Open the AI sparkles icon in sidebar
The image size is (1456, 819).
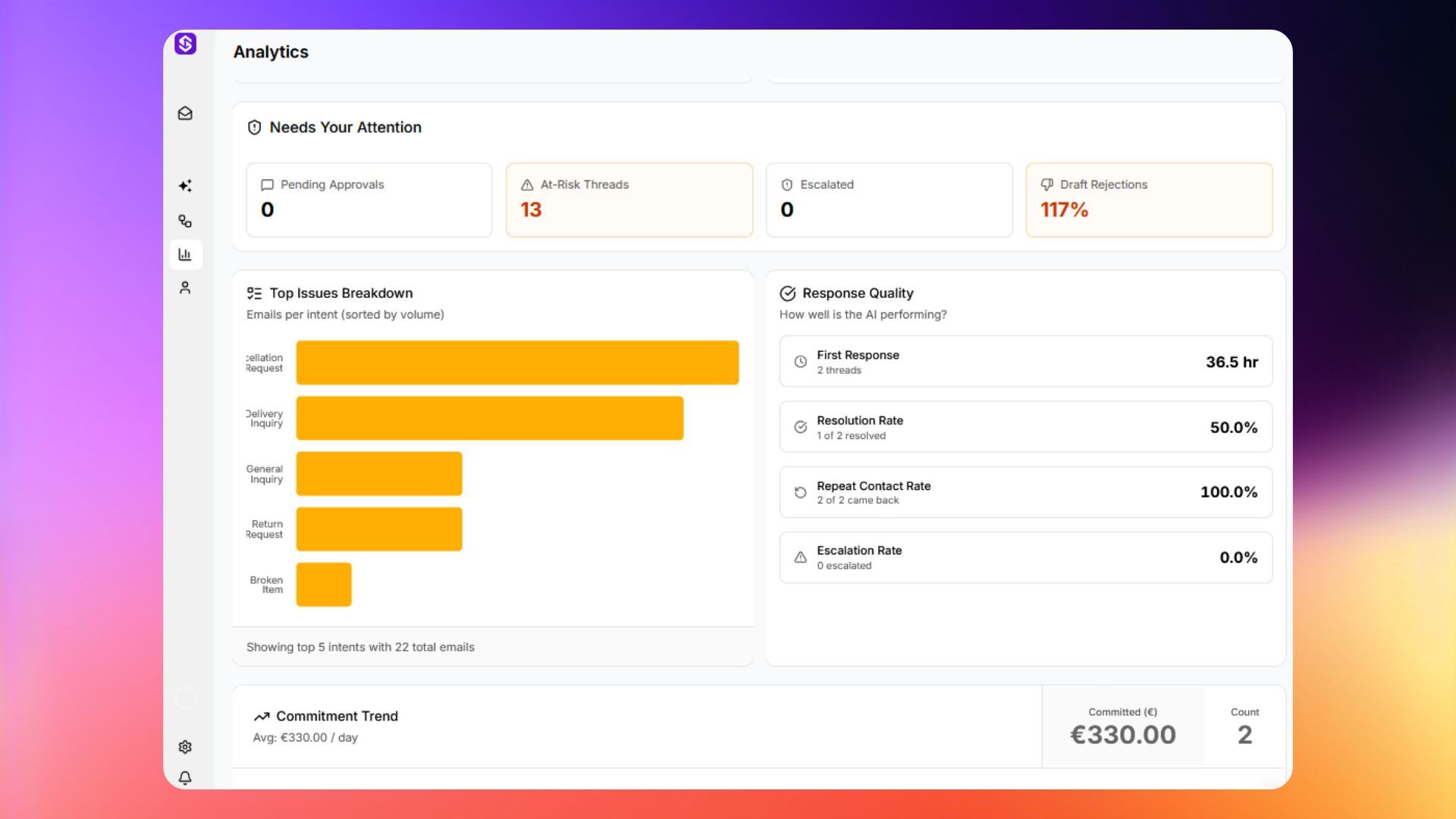tap(185, 186)
